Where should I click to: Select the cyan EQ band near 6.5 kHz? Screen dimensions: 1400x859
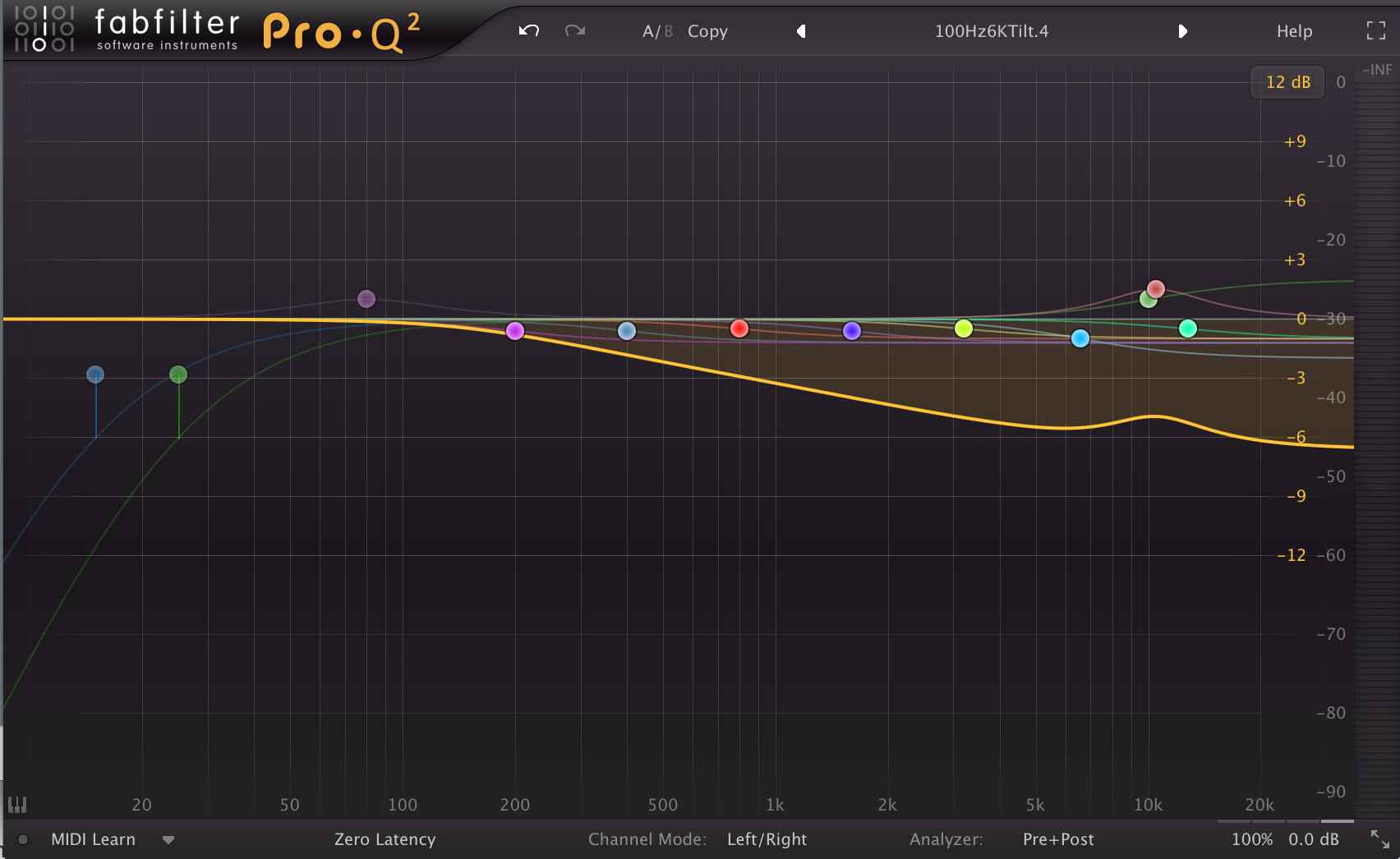(1080, 338)
